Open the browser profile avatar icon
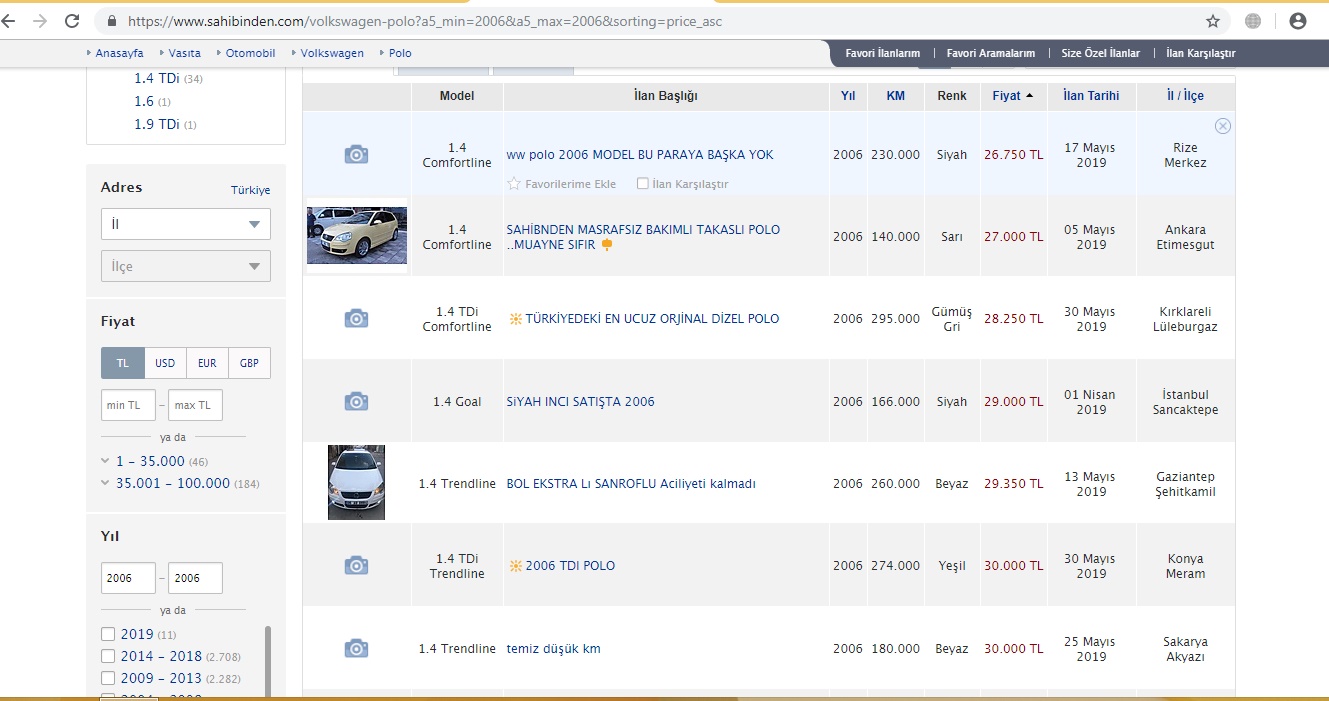Image resolution: width=1329 pixels, height=701 pixels. click(x=1298, y=21)
